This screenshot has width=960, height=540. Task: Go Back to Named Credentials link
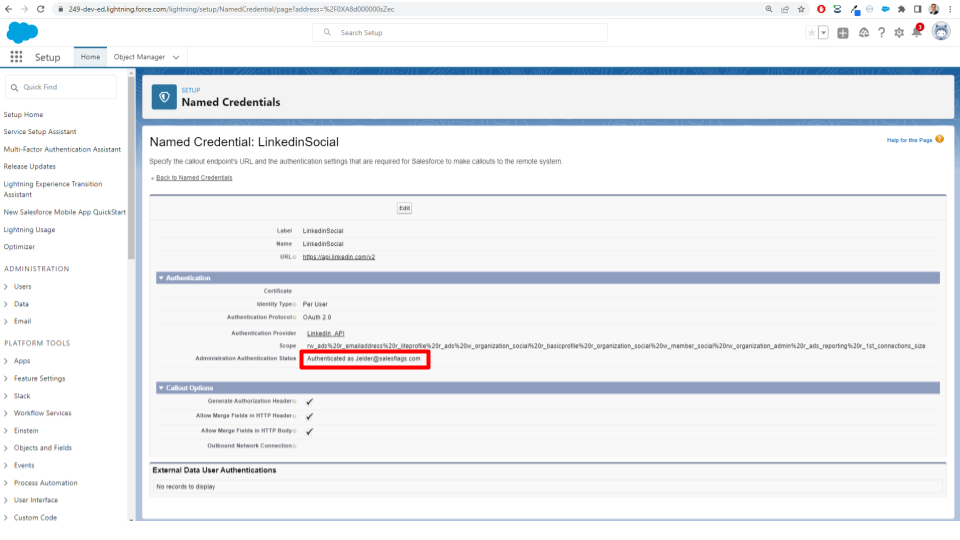[x=194, y=178]
